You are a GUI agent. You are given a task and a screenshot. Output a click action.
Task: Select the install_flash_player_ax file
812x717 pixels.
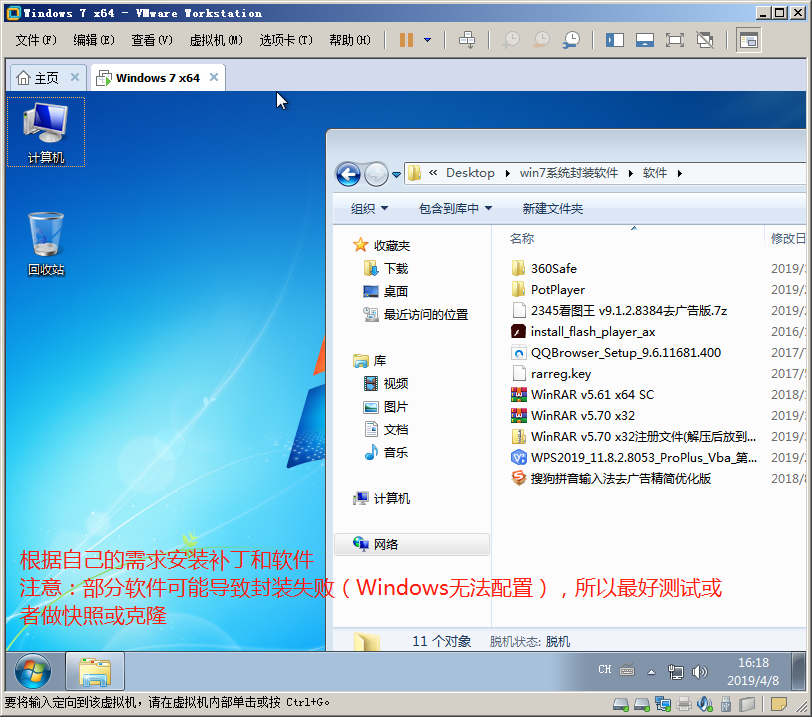click(x=583, y=332)
